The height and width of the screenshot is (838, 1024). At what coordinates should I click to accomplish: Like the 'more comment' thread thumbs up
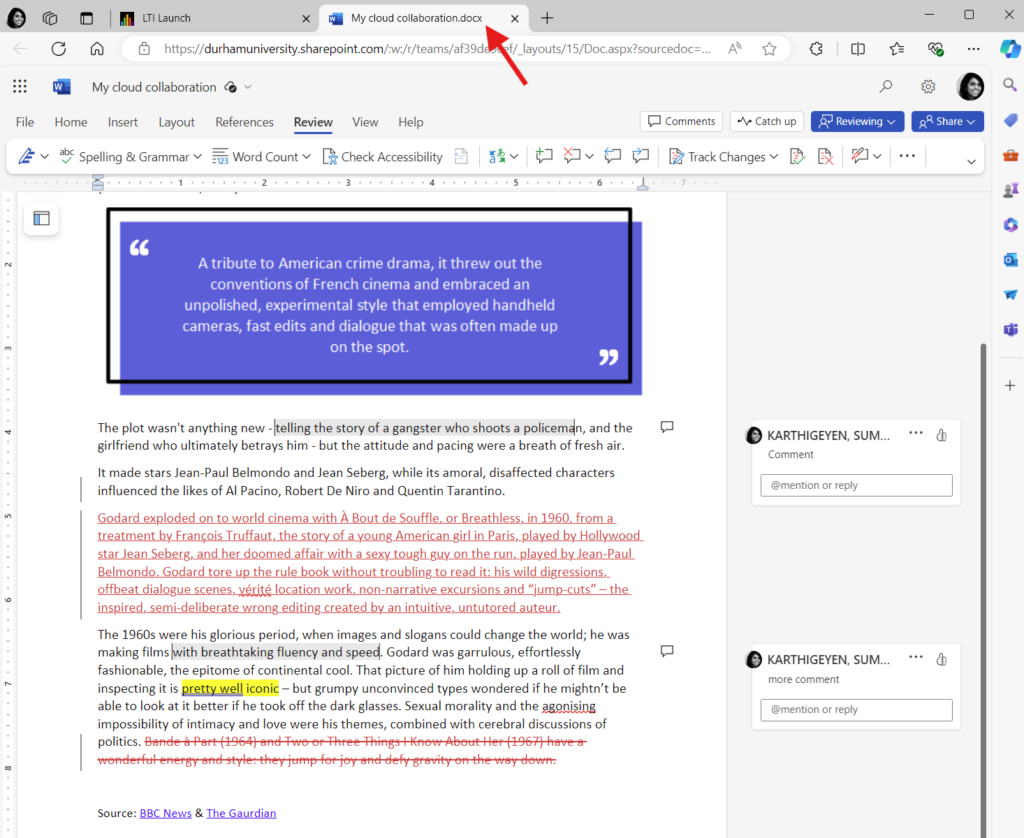coord(941,659)
